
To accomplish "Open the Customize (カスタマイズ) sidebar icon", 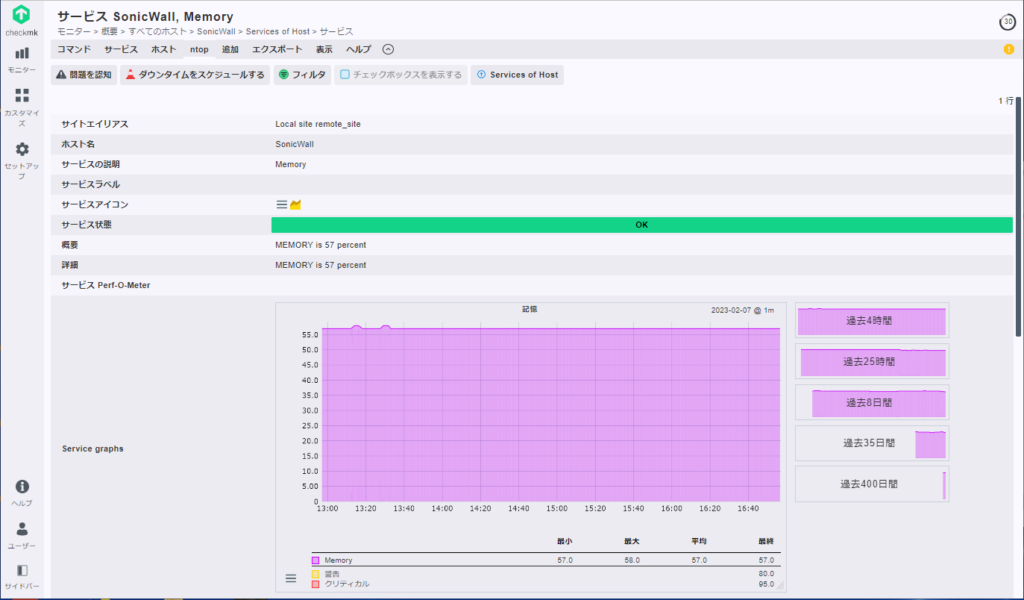I will point(22,96).
